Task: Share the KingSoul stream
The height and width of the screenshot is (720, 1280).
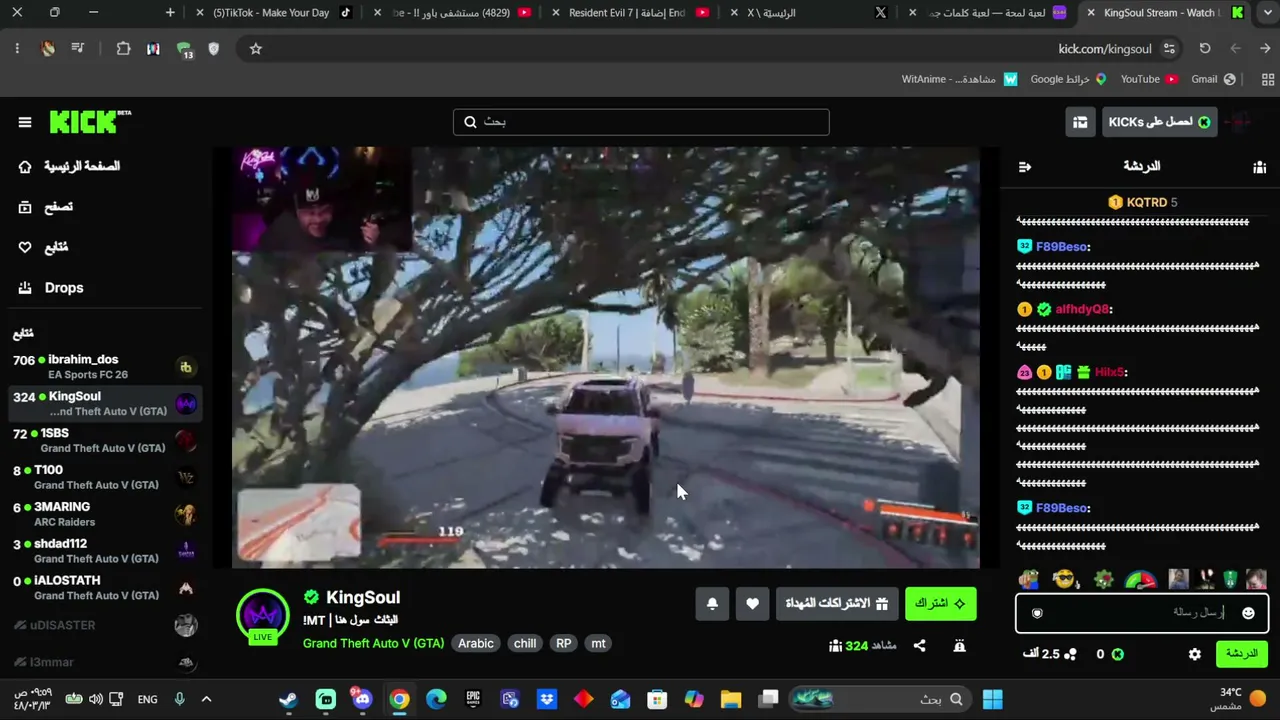Action: [919, 646]
